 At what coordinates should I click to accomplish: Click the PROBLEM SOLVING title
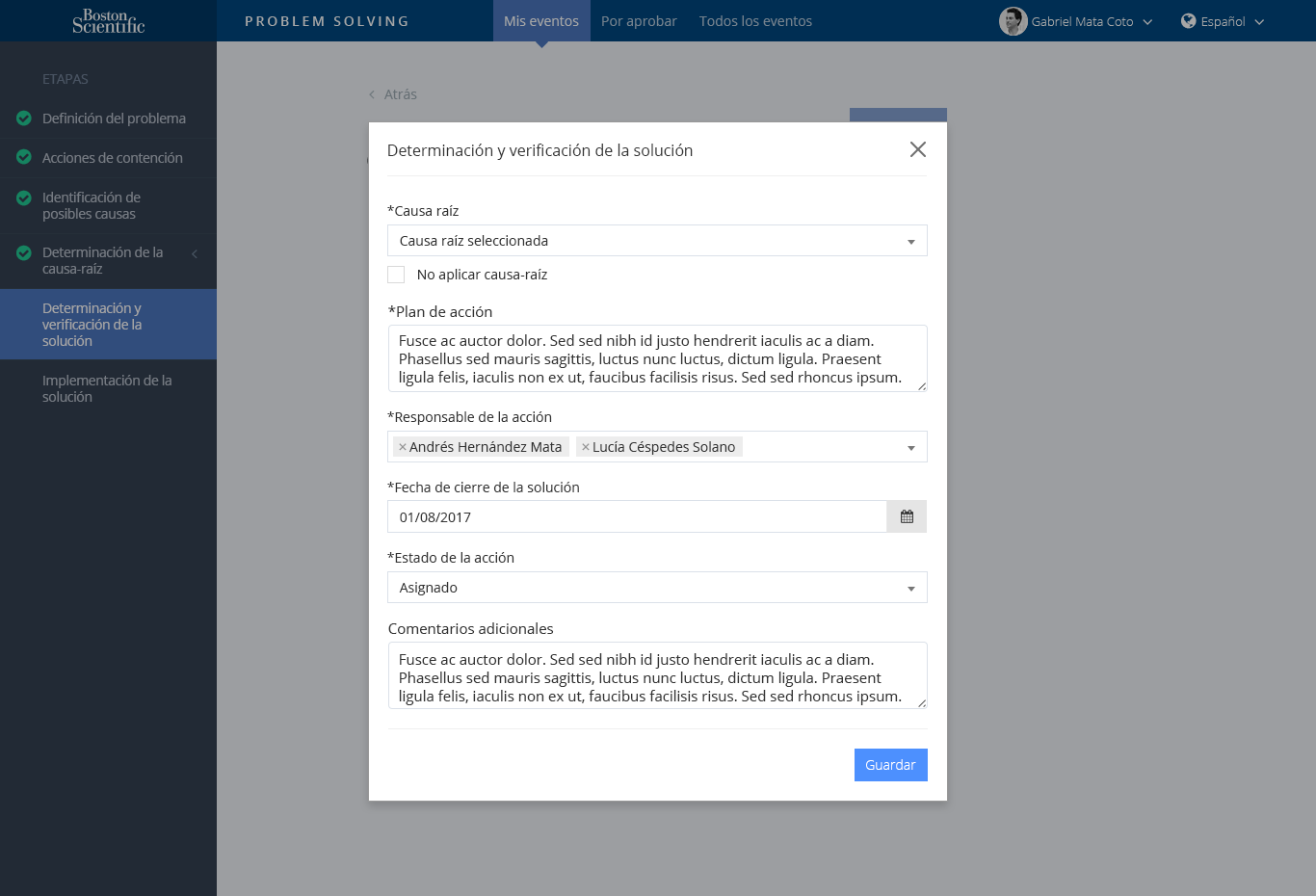(327, 21)
